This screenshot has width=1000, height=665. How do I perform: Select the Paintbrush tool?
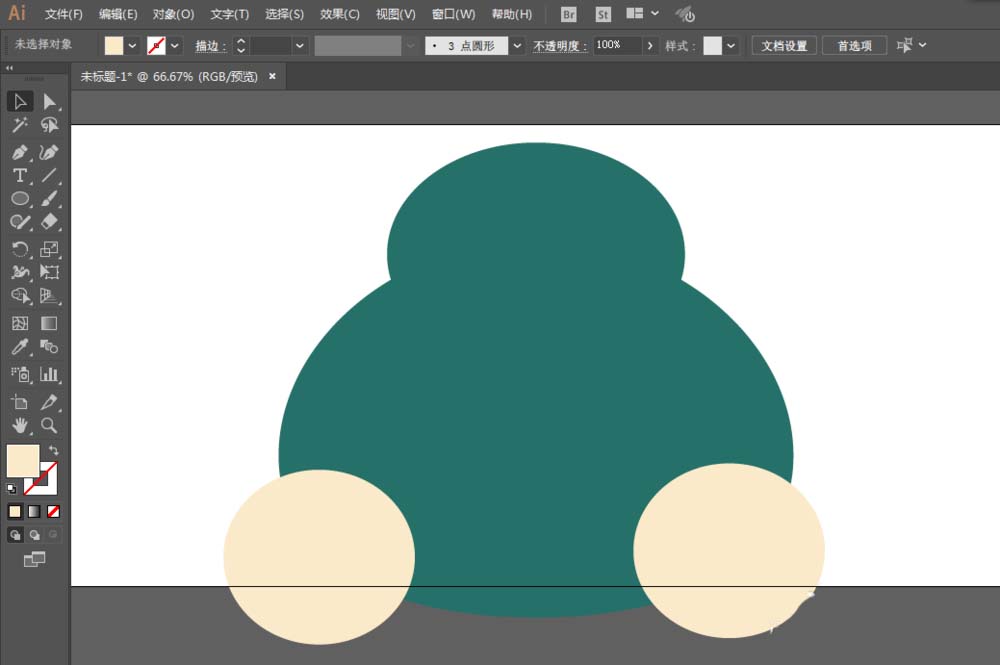(x=49, y=198)
